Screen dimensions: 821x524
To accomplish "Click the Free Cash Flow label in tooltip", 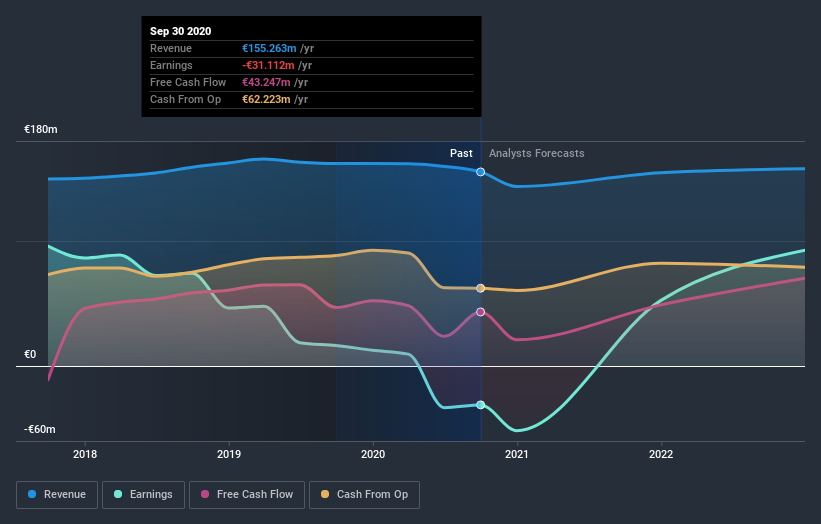I will (x=188, y=82).
